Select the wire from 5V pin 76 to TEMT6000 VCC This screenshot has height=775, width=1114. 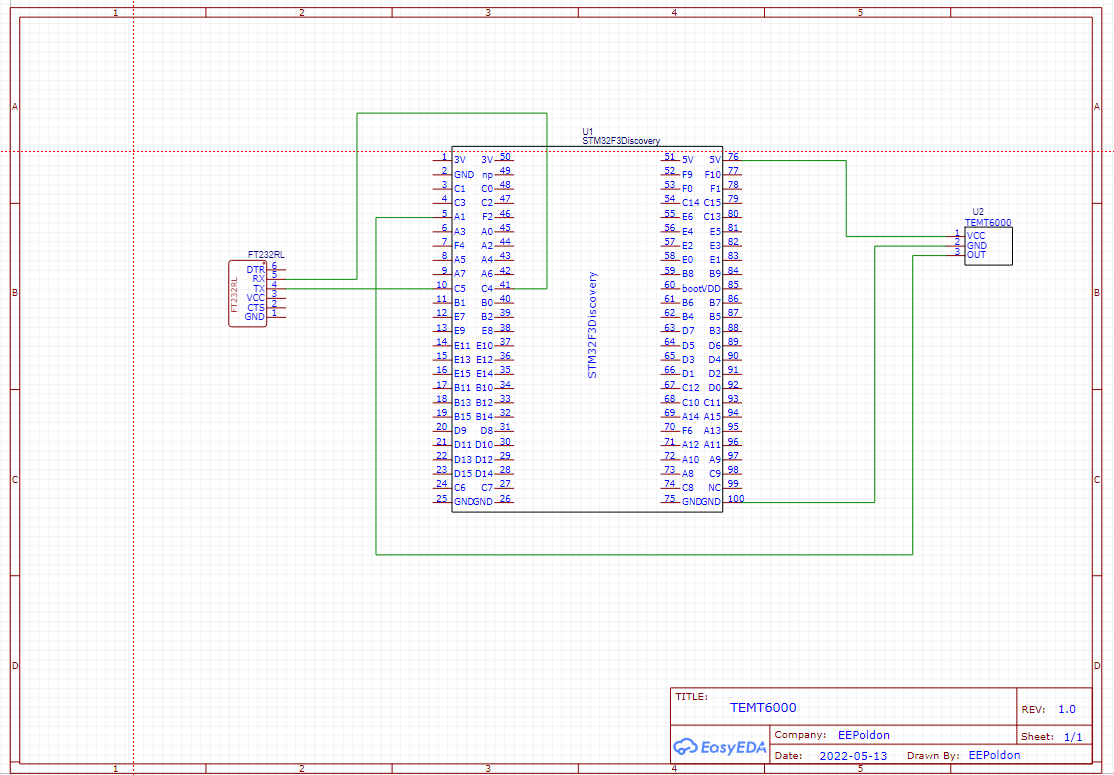(846, 199)
